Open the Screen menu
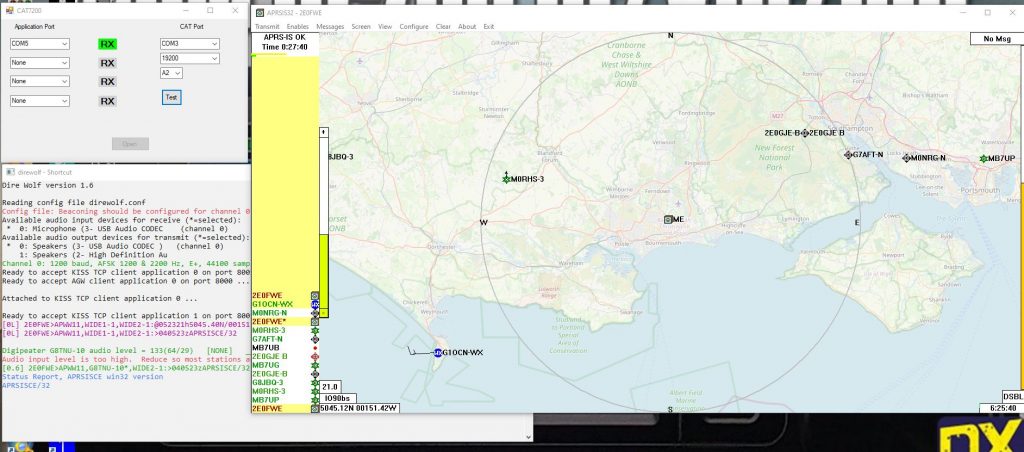The width and height of the screenshot is (1024, 452). pyautogui.click(x=361, y=27)
